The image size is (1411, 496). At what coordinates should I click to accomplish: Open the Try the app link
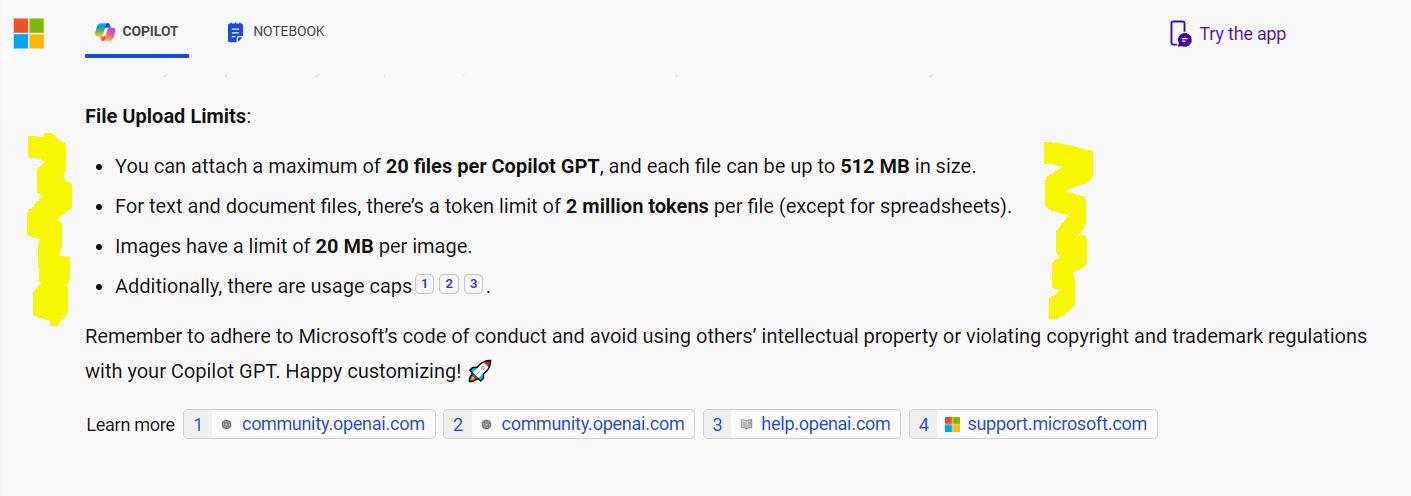coord(1242,34)
